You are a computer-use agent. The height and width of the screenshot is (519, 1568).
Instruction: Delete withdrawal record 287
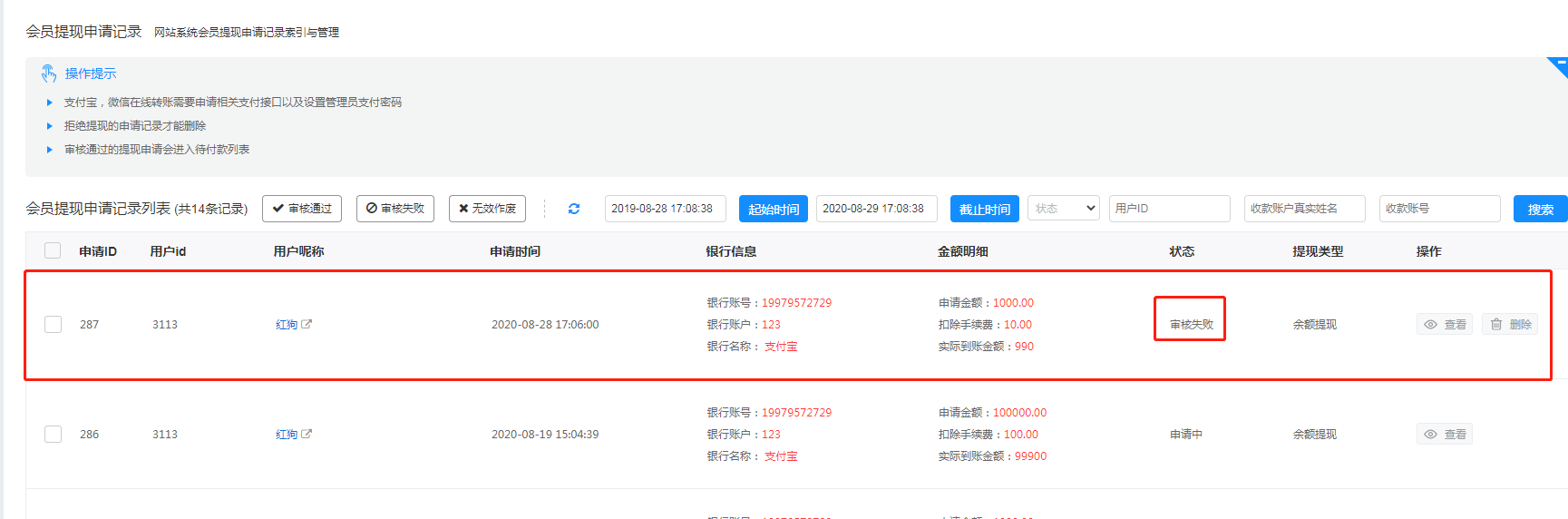[1510, 324]
